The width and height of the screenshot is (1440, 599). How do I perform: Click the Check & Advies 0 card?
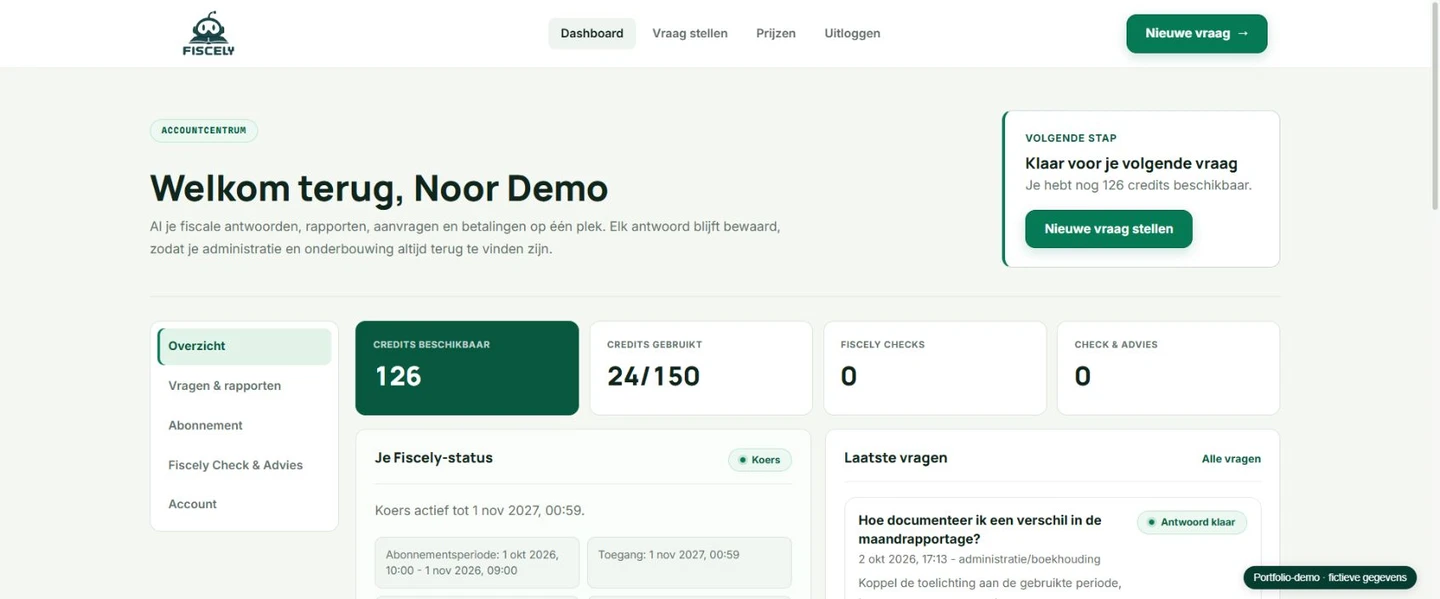(1168, 368)
